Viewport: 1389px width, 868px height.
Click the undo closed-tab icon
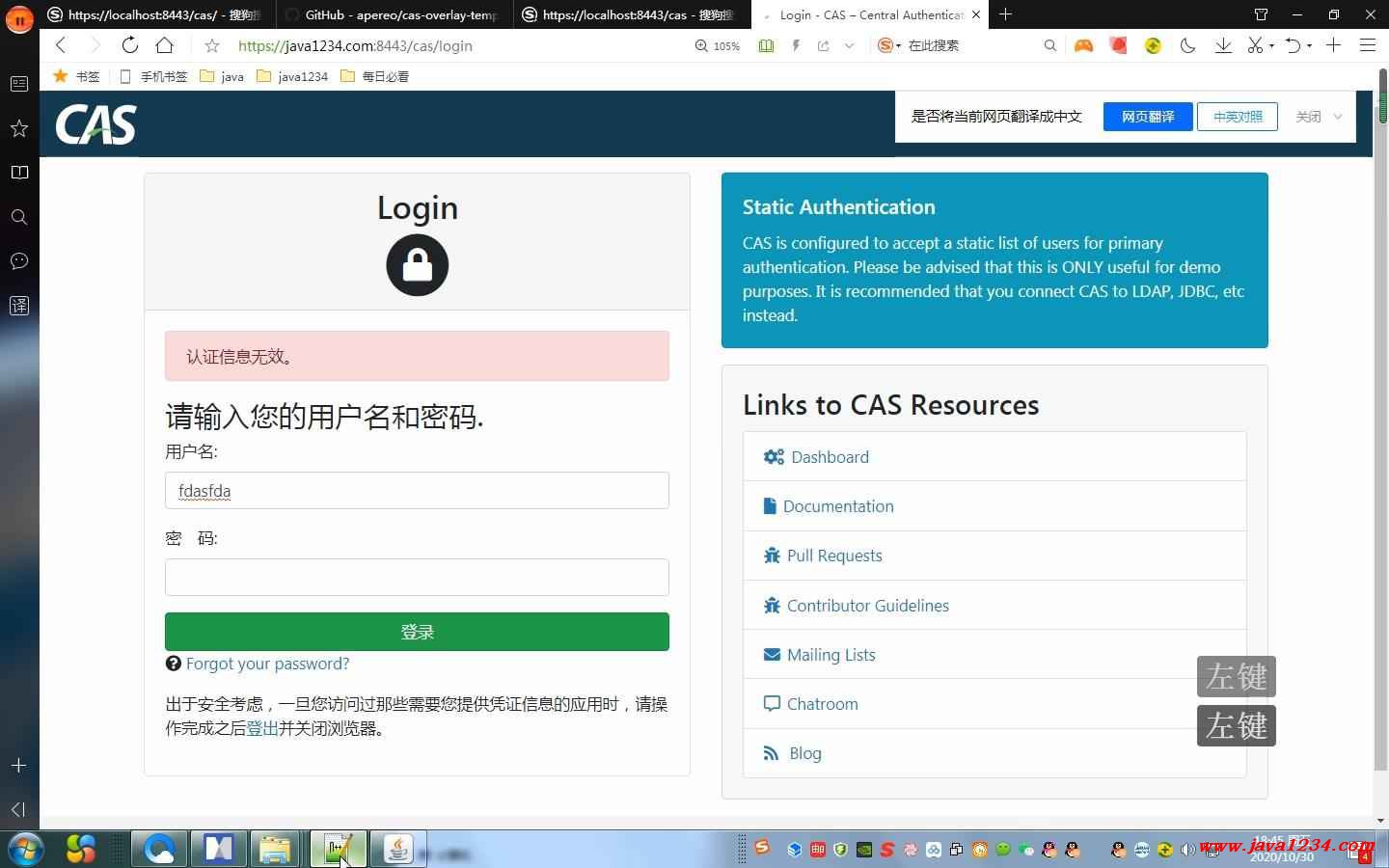click(1294, 45)
